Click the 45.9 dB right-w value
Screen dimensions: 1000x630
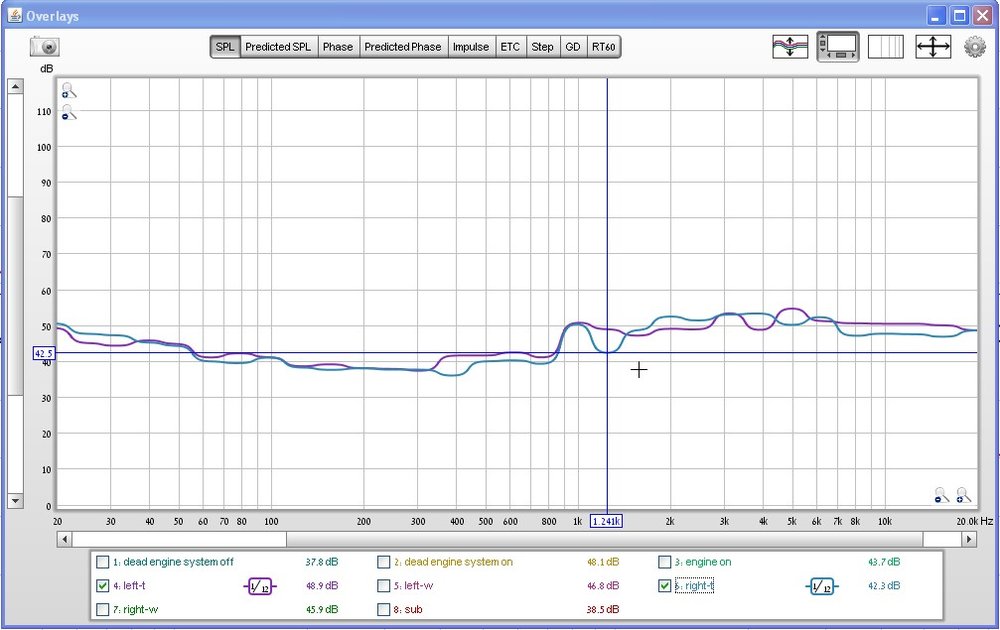click(322, 610)
